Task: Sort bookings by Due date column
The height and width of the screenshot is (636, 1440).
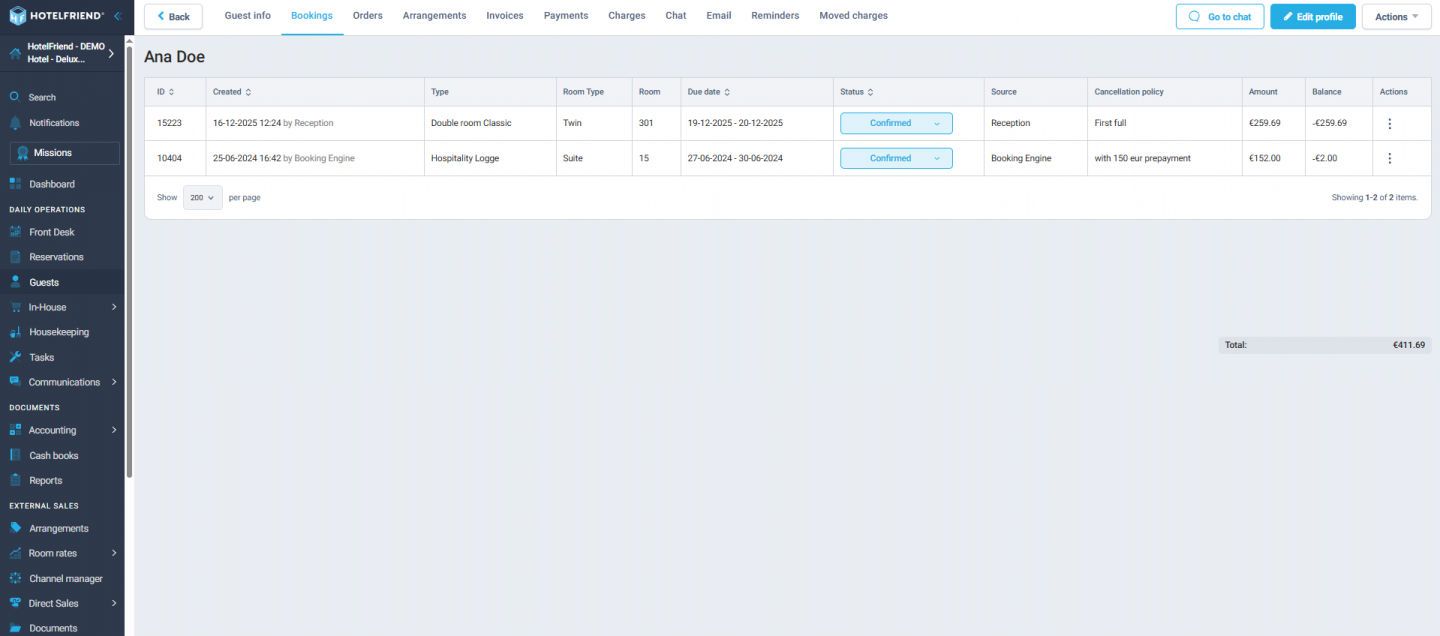Action: click(708, 92)
